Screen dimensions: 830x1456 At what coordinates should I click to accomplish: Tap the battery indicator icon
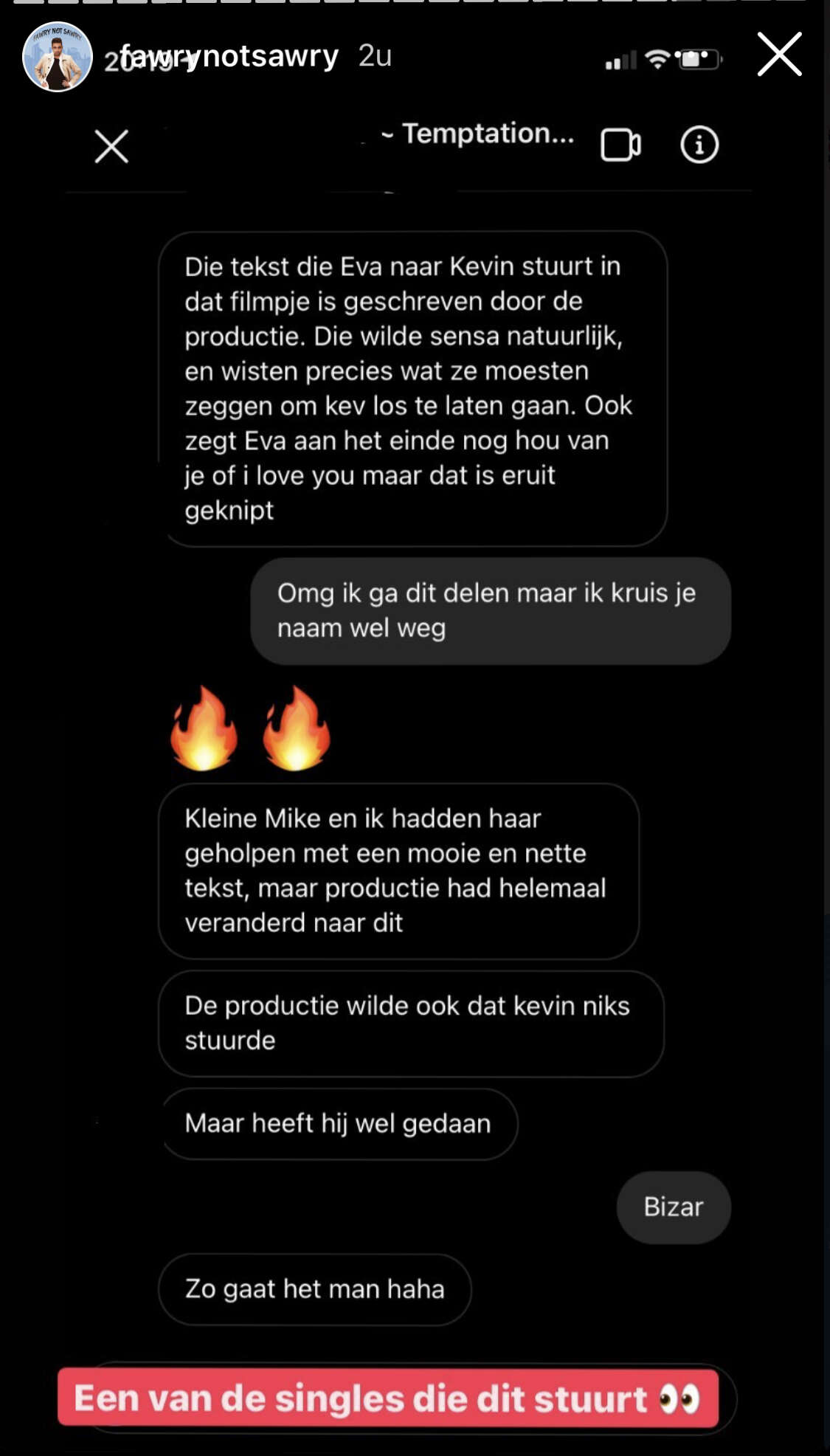tap(698, 59)
